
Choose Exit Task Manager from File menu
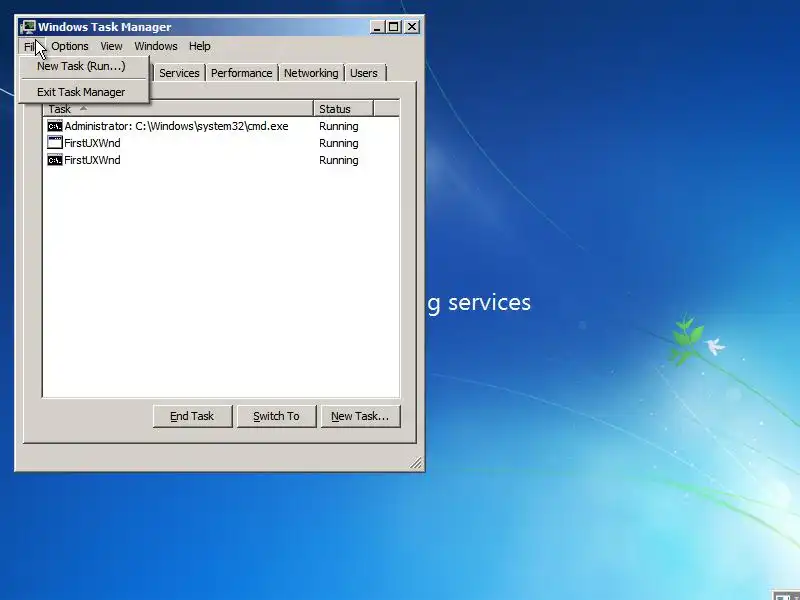pos(84,92)
